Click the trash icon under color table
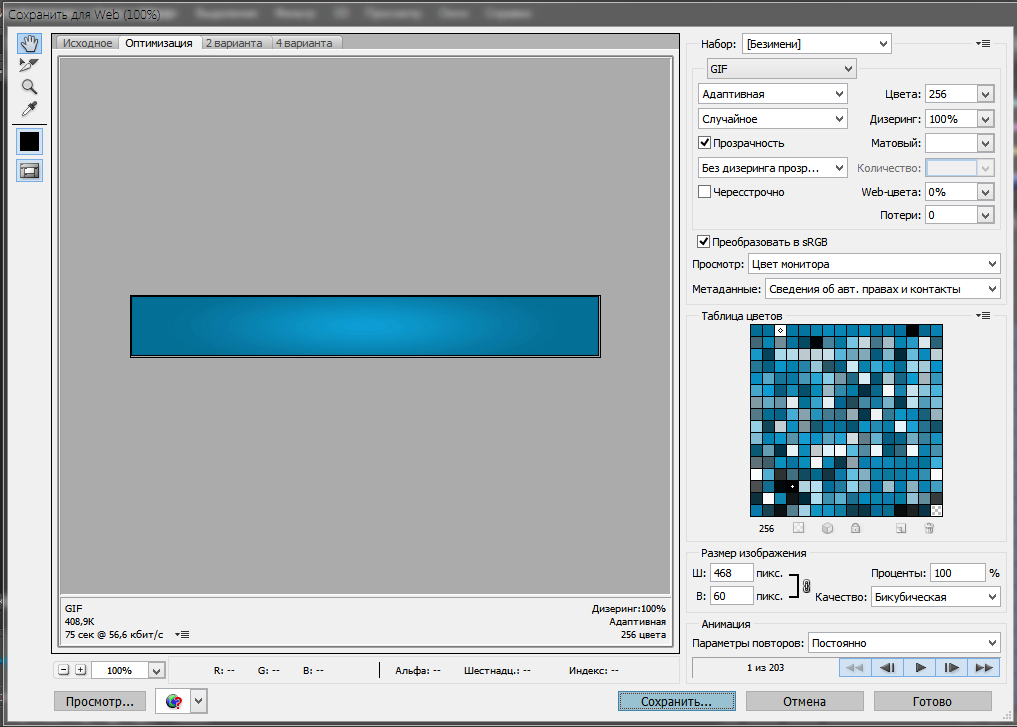Image resolution: width=1017 pixels, height=727 pixels. 929,528
